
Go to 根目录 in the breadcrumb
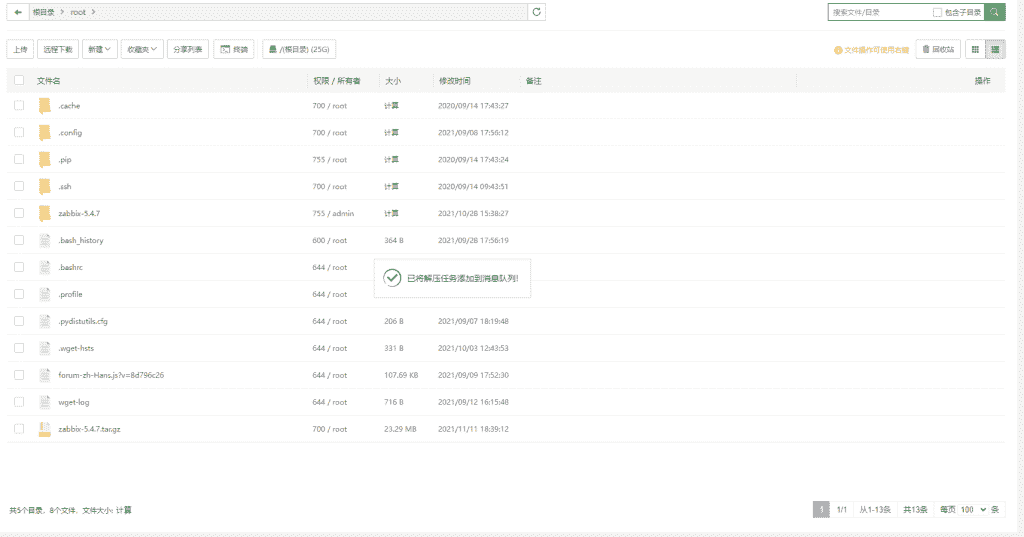pos(44,12)
